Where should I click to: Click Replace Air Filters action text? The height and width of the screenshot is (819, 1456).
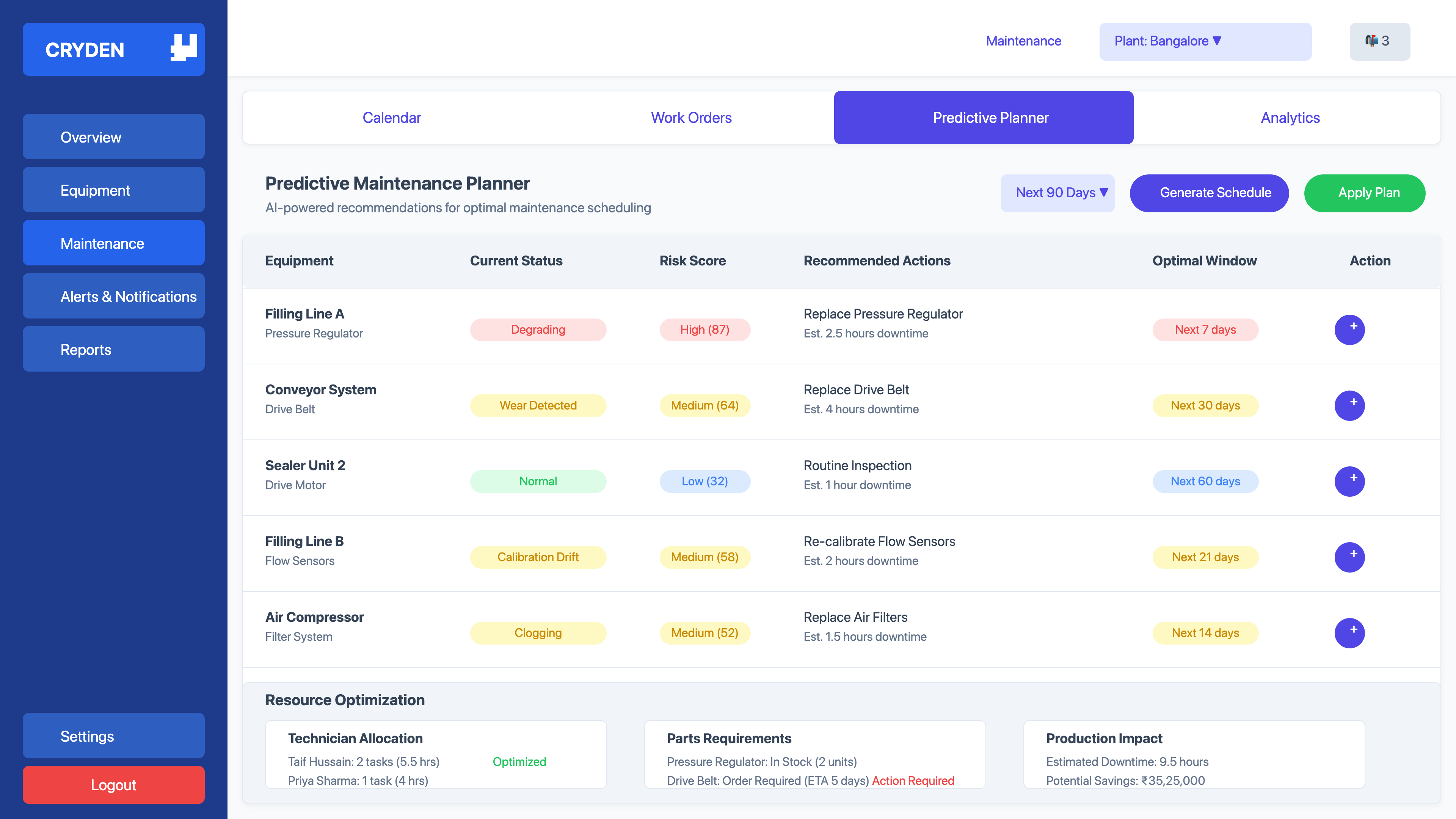click(855, 617)
